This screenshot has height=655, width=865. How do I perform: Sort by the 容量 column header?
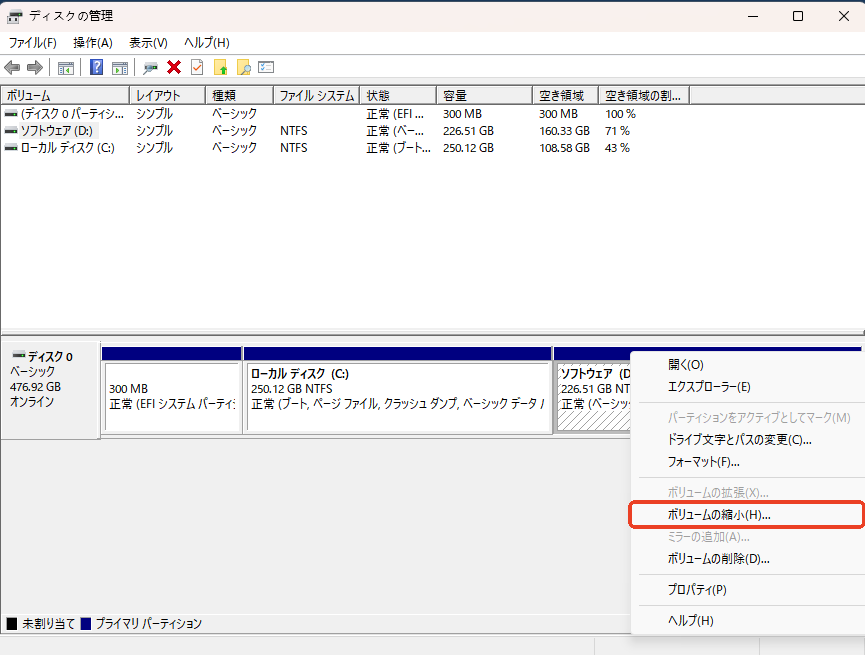484,95
